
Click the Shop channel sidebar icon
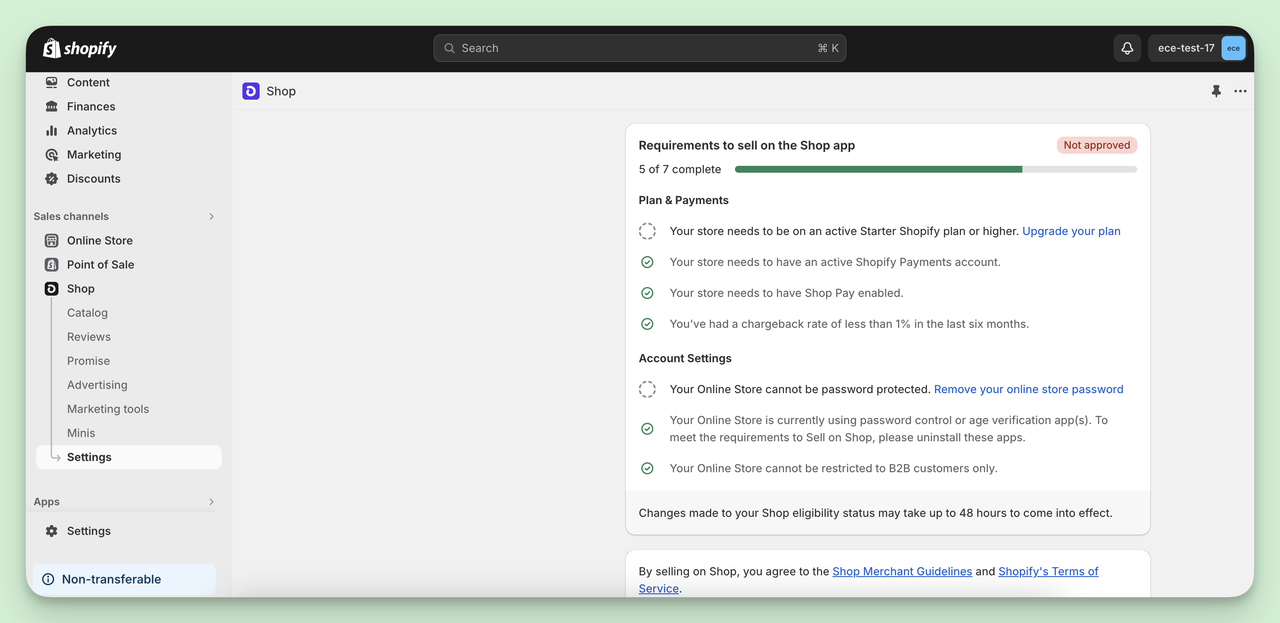tap(52, 288)
